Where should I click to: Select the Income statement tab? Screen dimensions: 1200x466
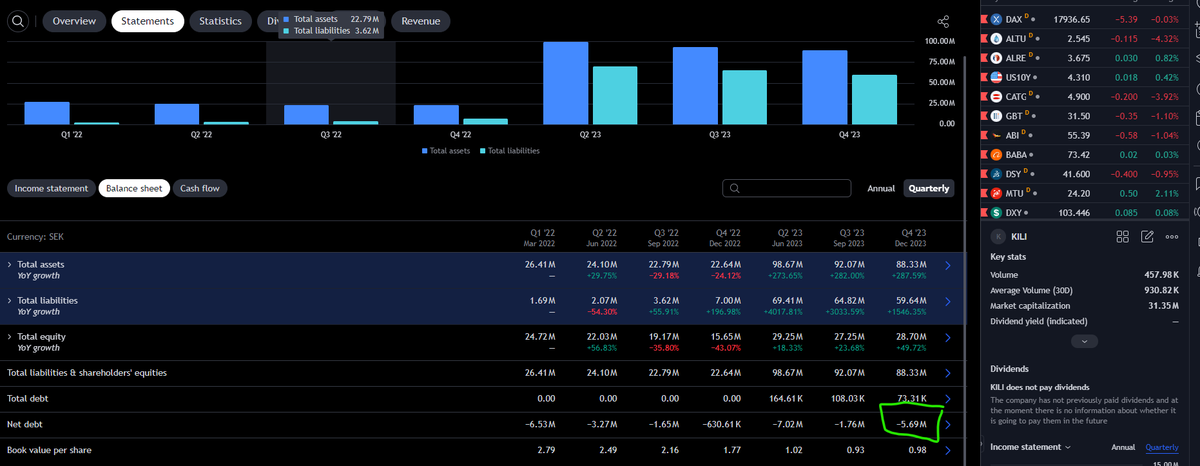[x=50, y=188]
